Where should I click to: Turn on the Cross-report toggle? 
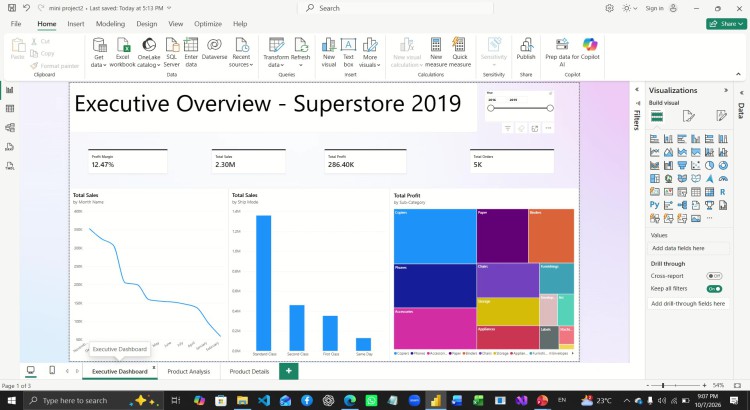(714, 276)
